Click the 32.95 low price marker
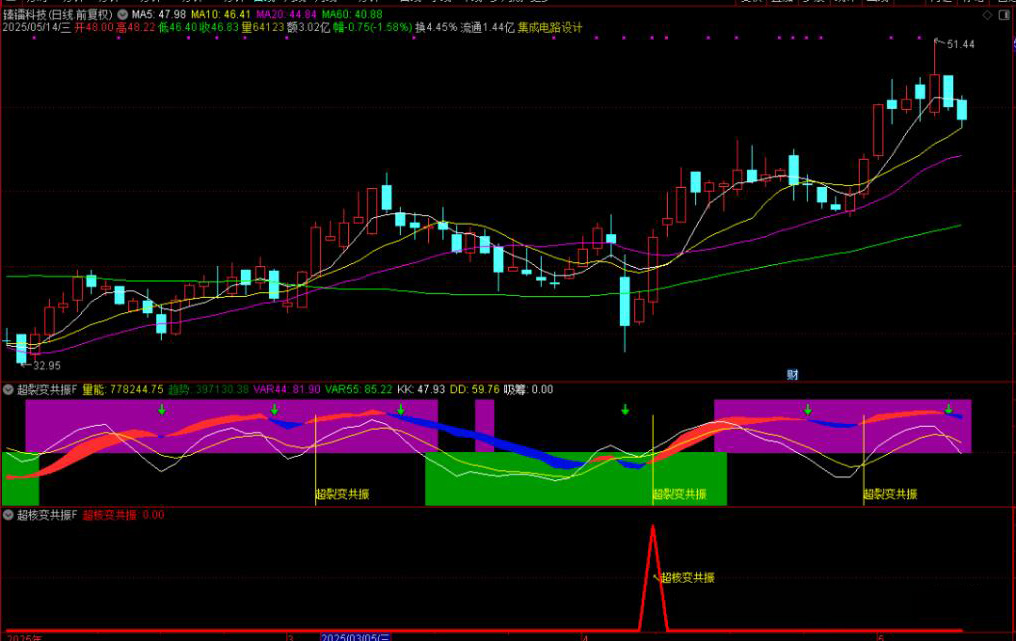This screenshot has height=641, width=1016. (45, 366)
